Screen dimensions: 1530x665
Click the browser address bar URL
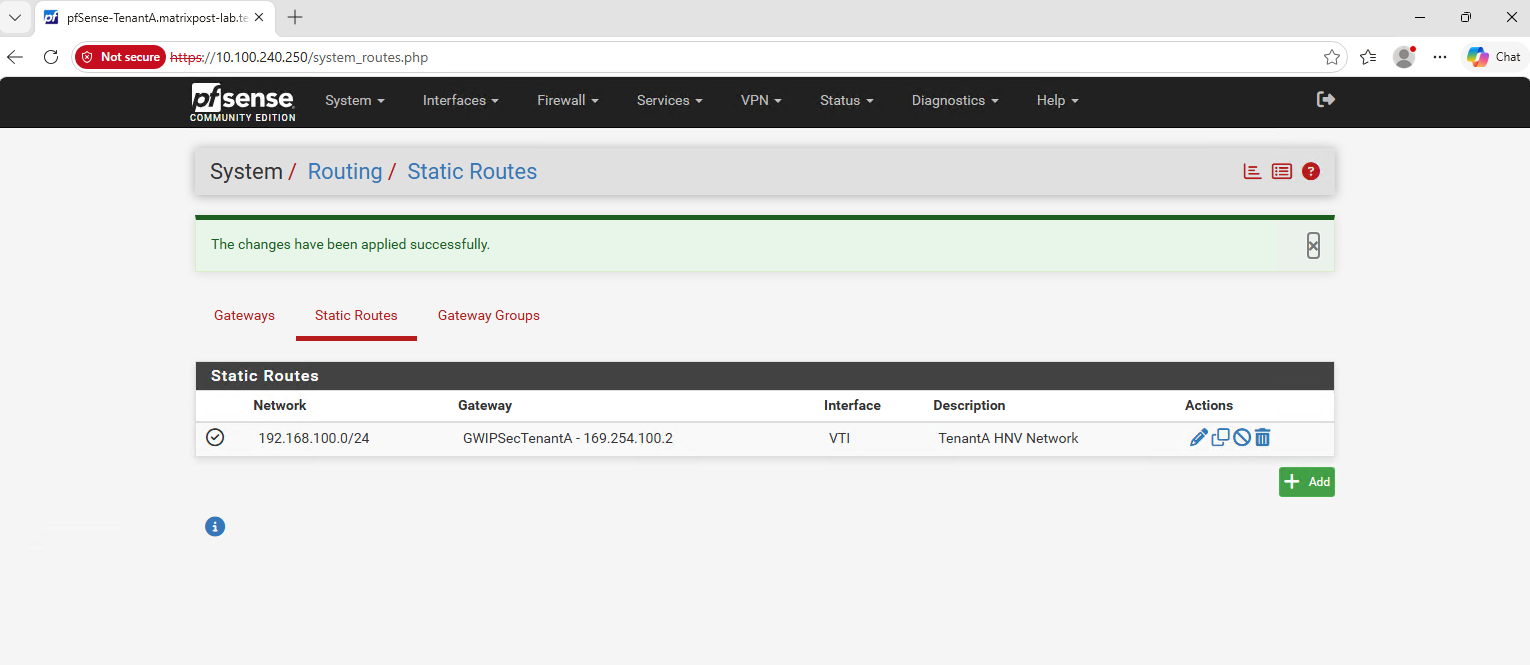tap(299, 57)
